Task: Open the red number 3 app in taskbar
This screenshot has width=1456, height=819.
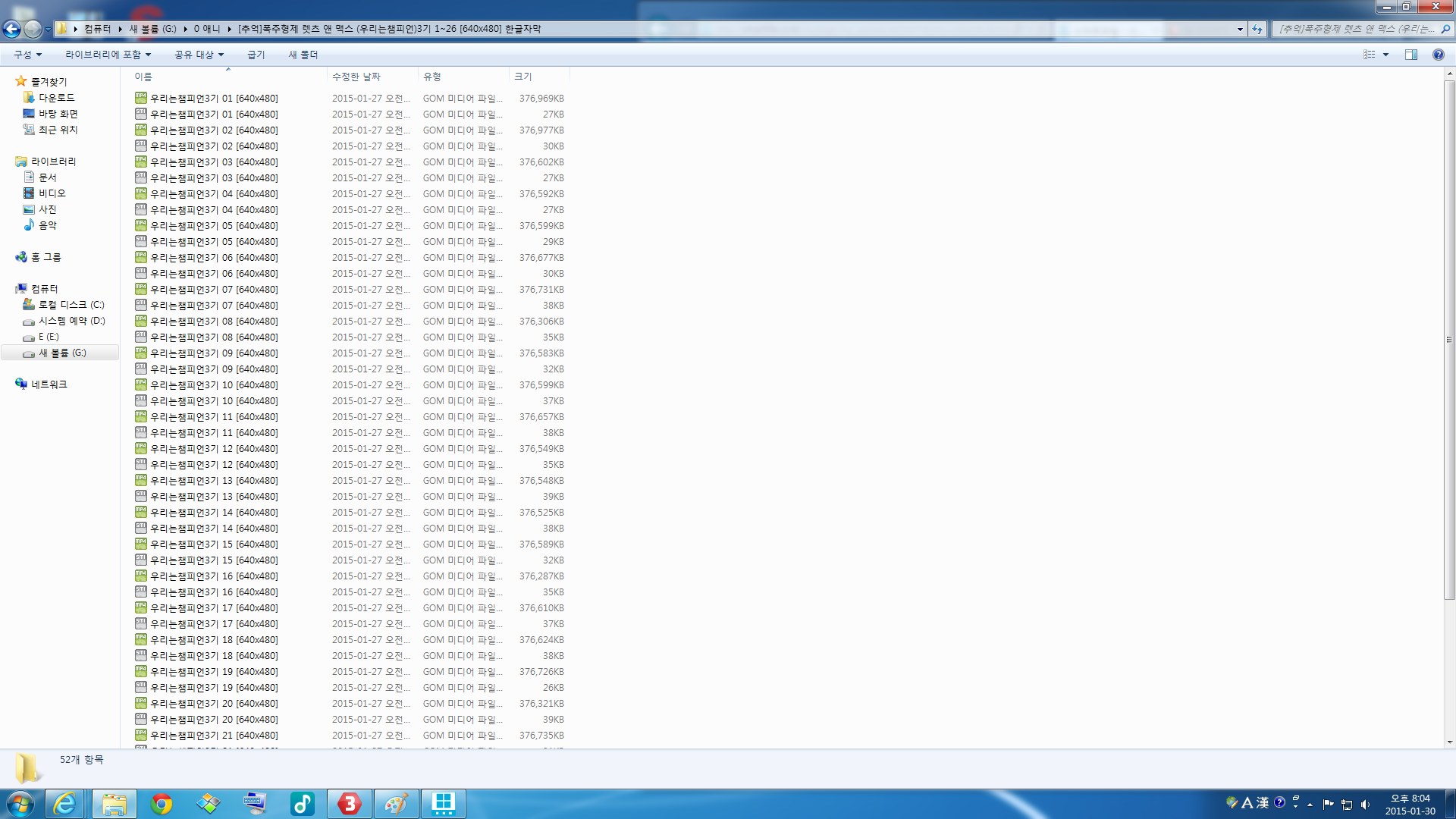Action: pyautogui.click(x=349, y=804)
